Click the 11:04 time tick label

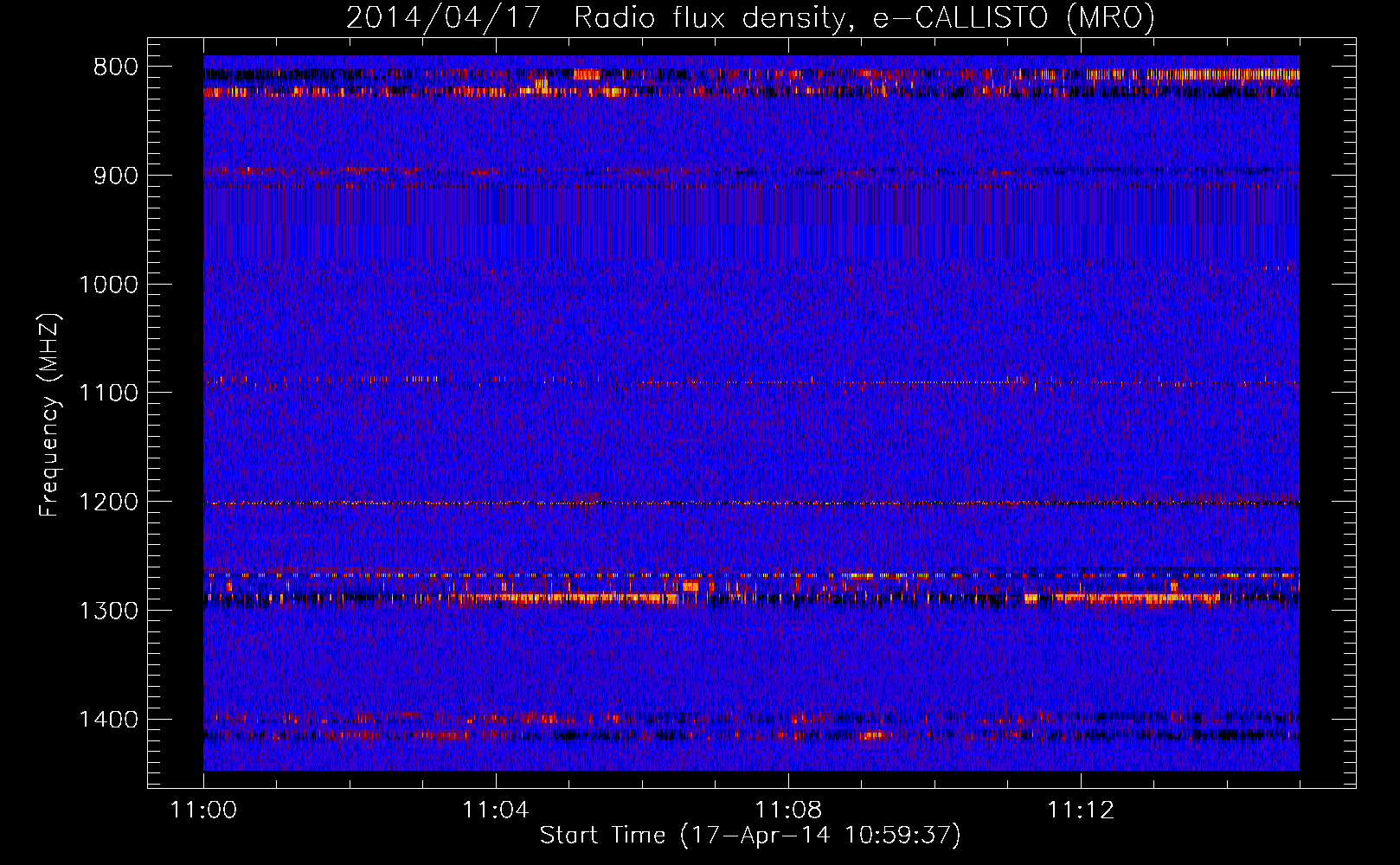point(496,811)
